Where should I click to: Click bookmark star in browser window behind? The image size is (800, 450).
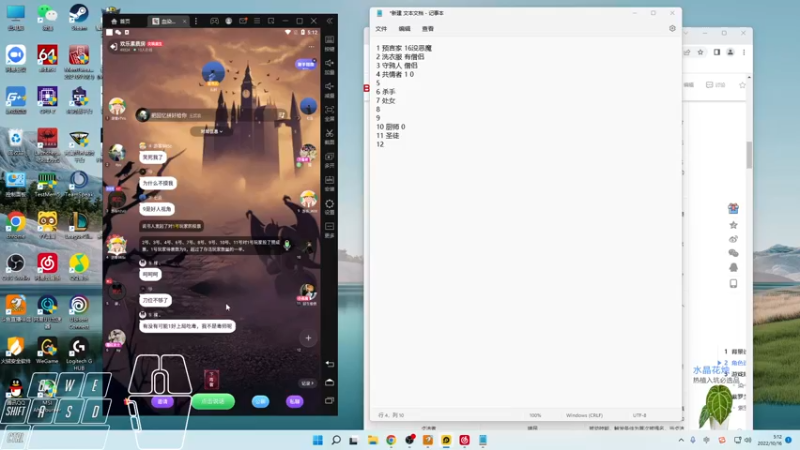click(701, 52)
